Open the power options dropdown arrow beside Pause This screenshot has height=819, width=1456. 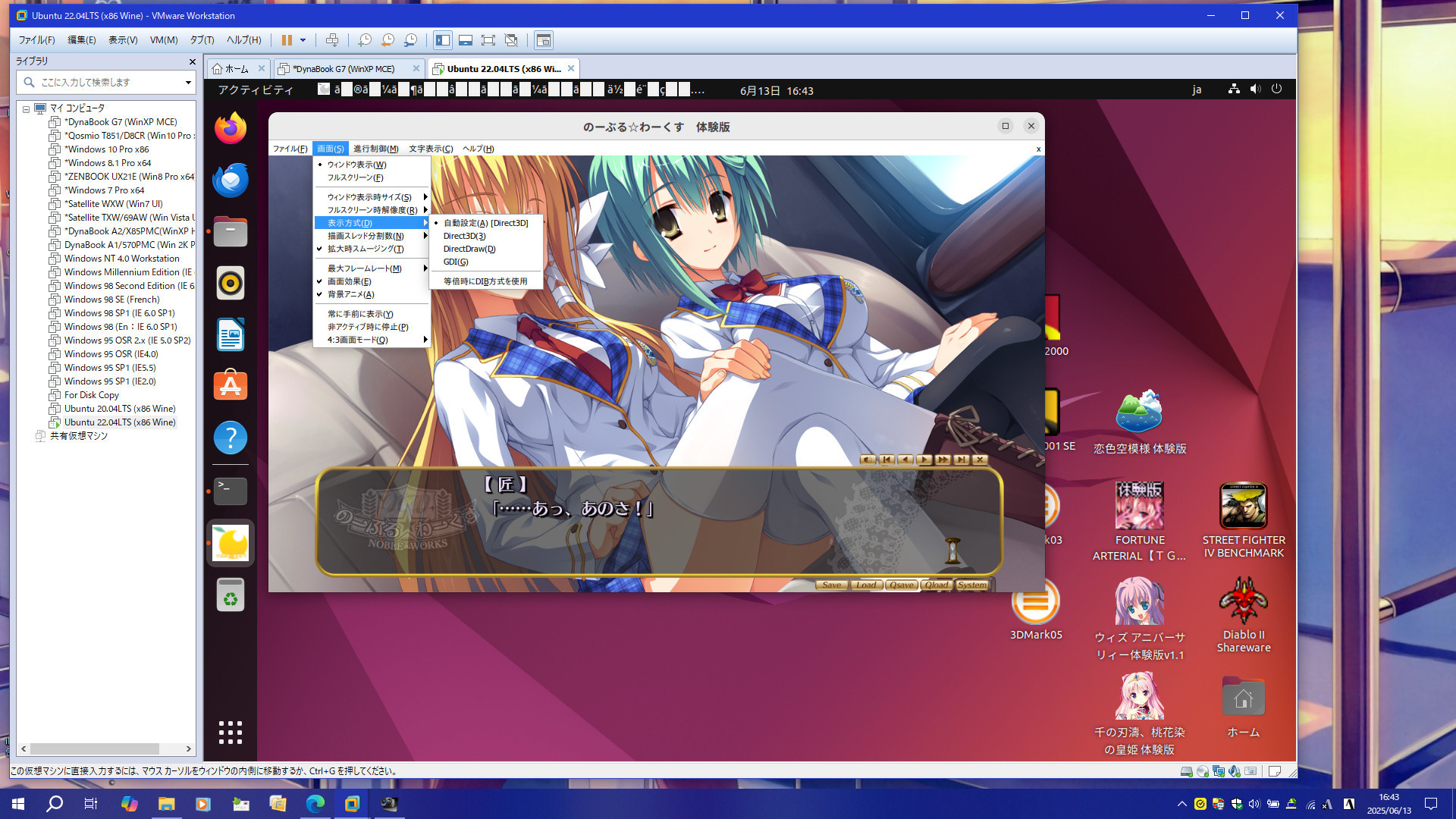click(x=303, y=40)
